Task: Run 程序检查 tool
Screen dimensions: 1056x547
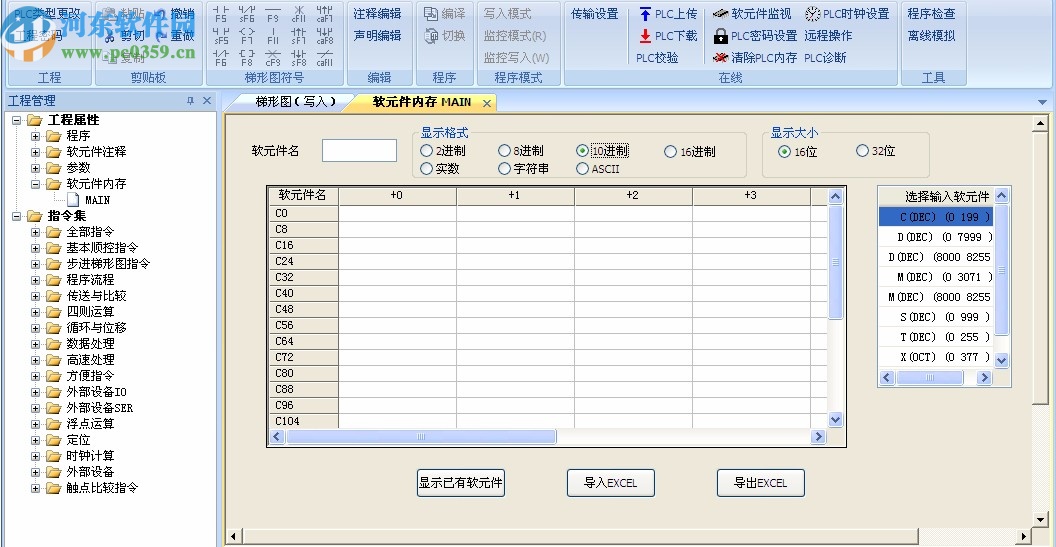Action: (x=931, y=13)
